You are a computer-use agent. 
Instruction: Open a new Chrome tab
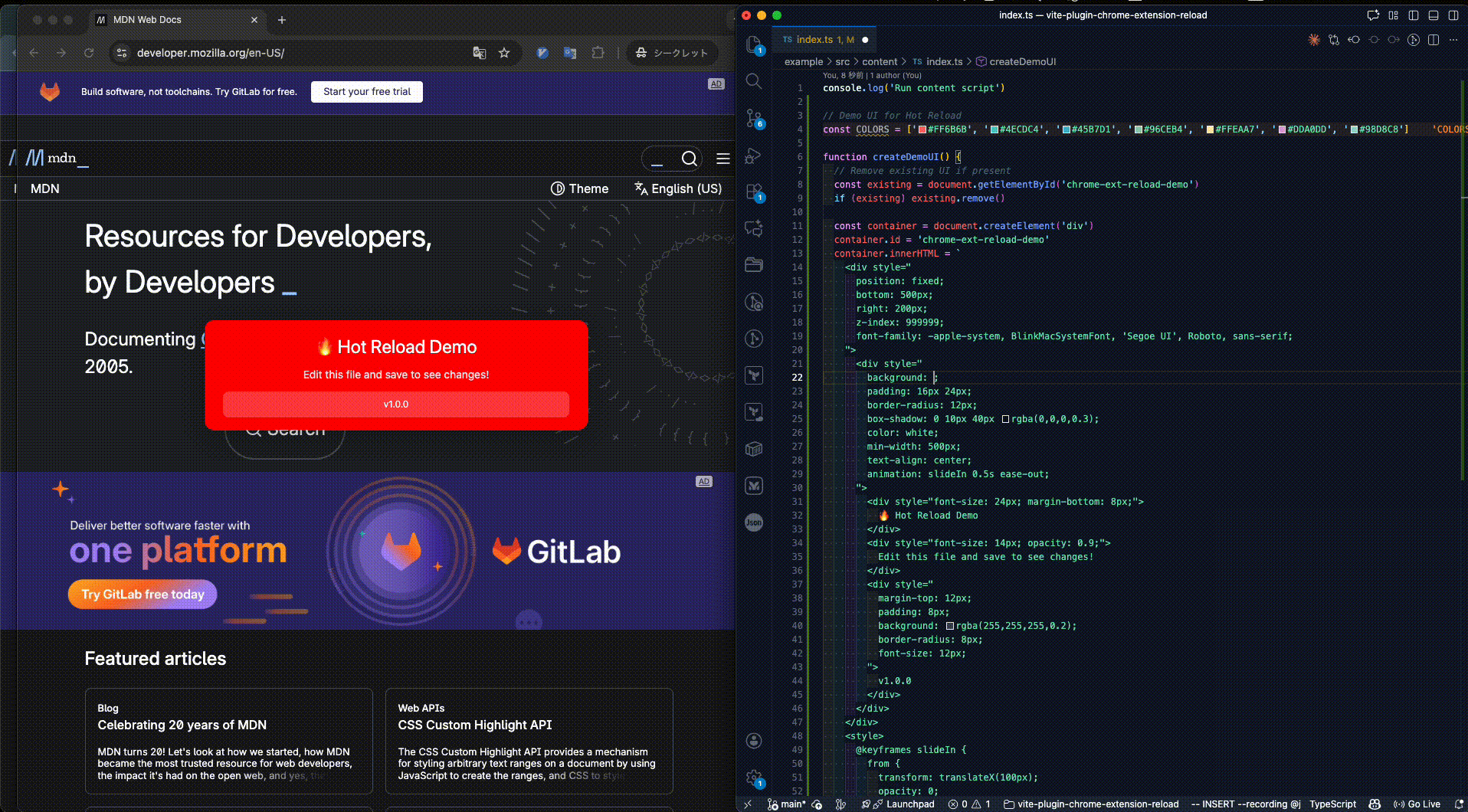pos(282,20)
